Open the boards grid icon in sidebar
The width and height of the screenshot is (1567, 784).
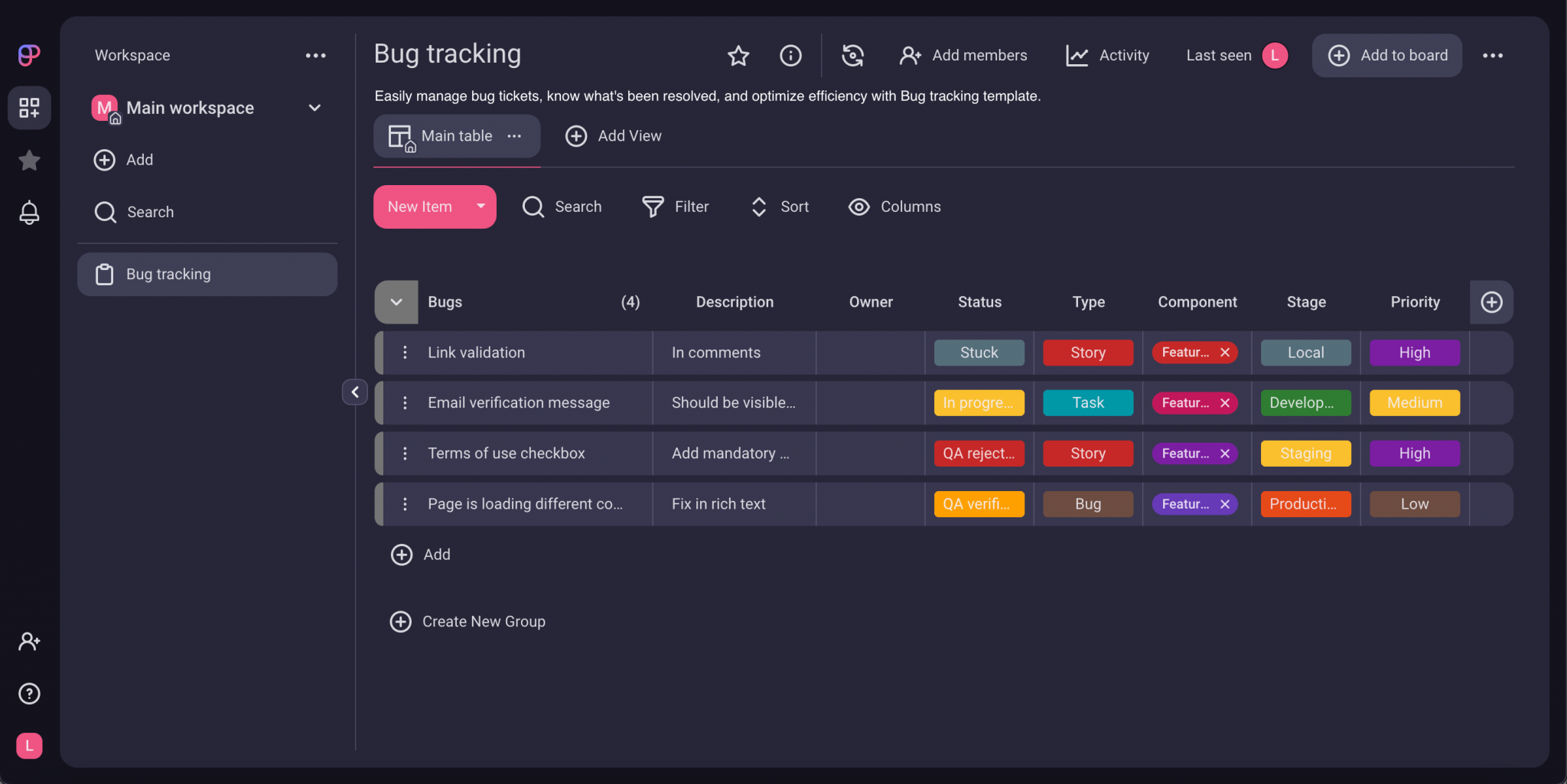point(29,108)
